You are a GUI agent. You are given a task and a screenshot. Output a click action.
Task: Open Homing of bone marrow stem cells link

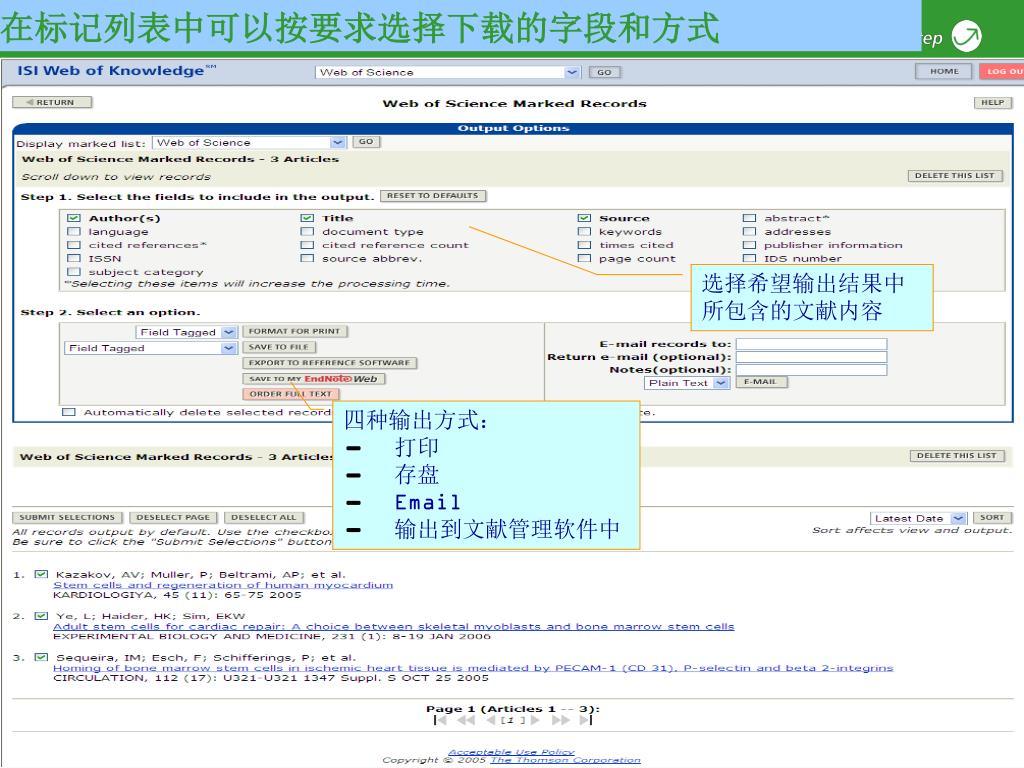click(x=473, y=668)
